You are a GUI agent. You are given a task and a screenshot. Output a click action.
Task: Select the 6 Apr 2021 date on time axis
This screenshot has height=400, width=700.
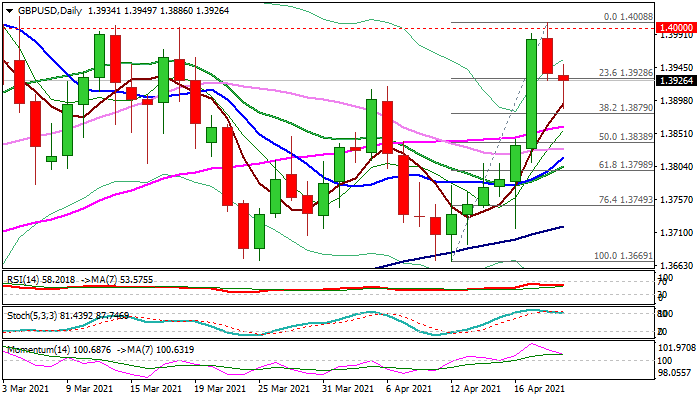tap(412, 387)
